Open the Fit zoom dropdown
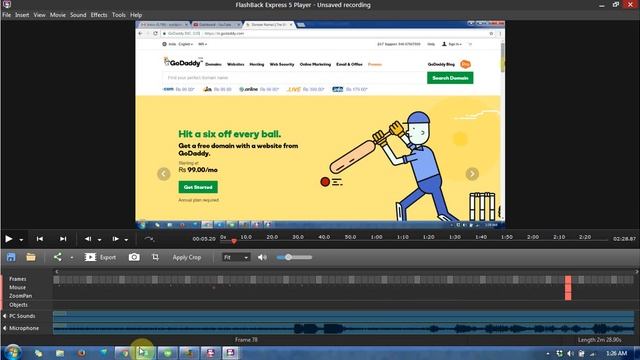This screenshot has height=360, width=640. click(236, 257)
